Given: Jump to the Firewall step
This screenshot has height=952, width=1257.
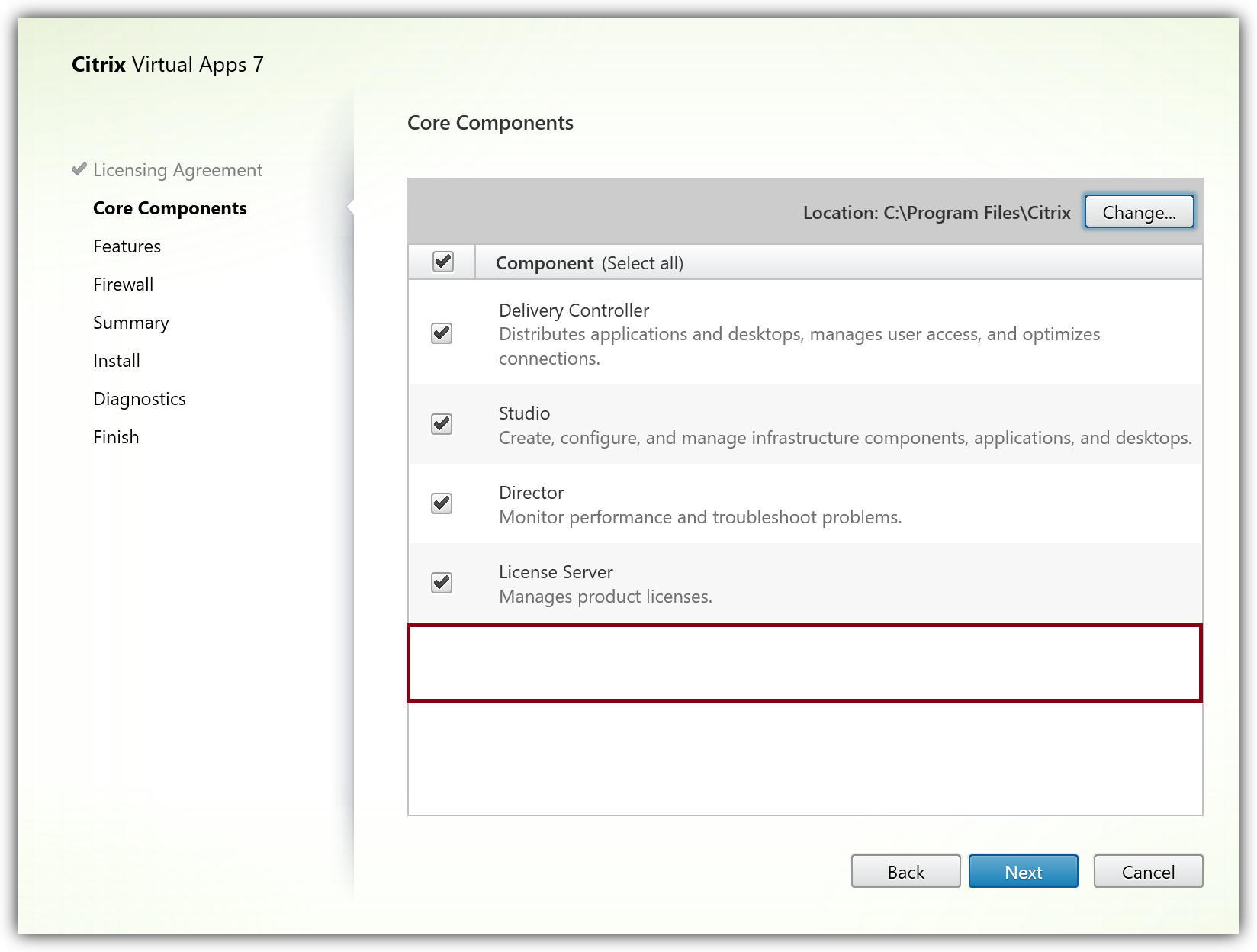Looking at the screenshot, I should [x=123, y=285].
